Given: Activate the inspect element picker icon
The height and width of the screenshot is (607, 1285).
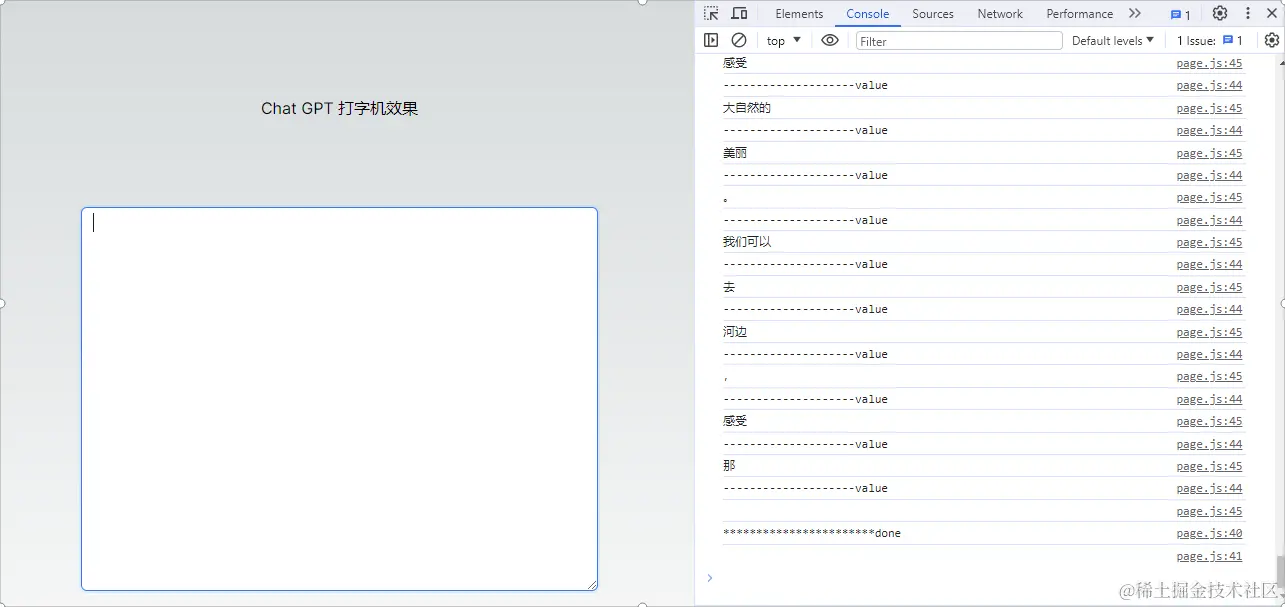Looking at the screenshot, I should [711, 14].
